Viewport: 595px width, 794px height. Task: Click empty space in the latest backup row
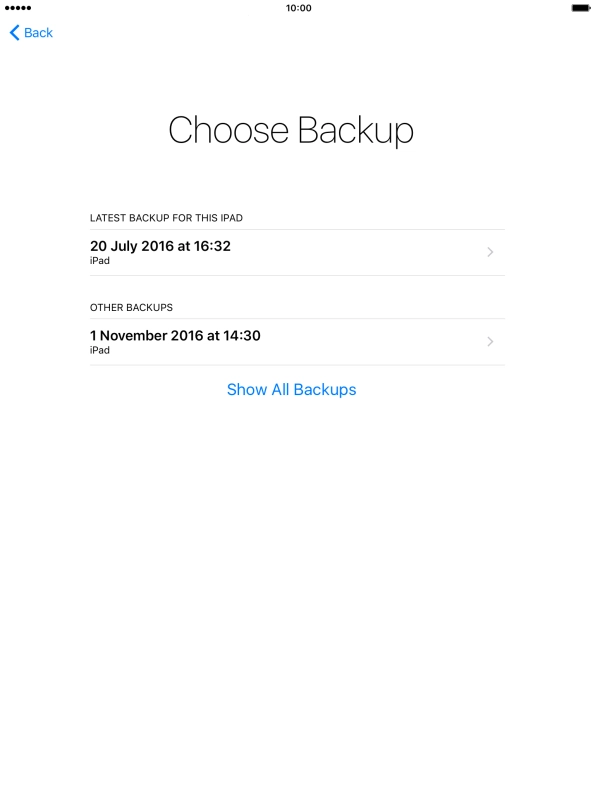pyautogui.click(x=354, y=253)
